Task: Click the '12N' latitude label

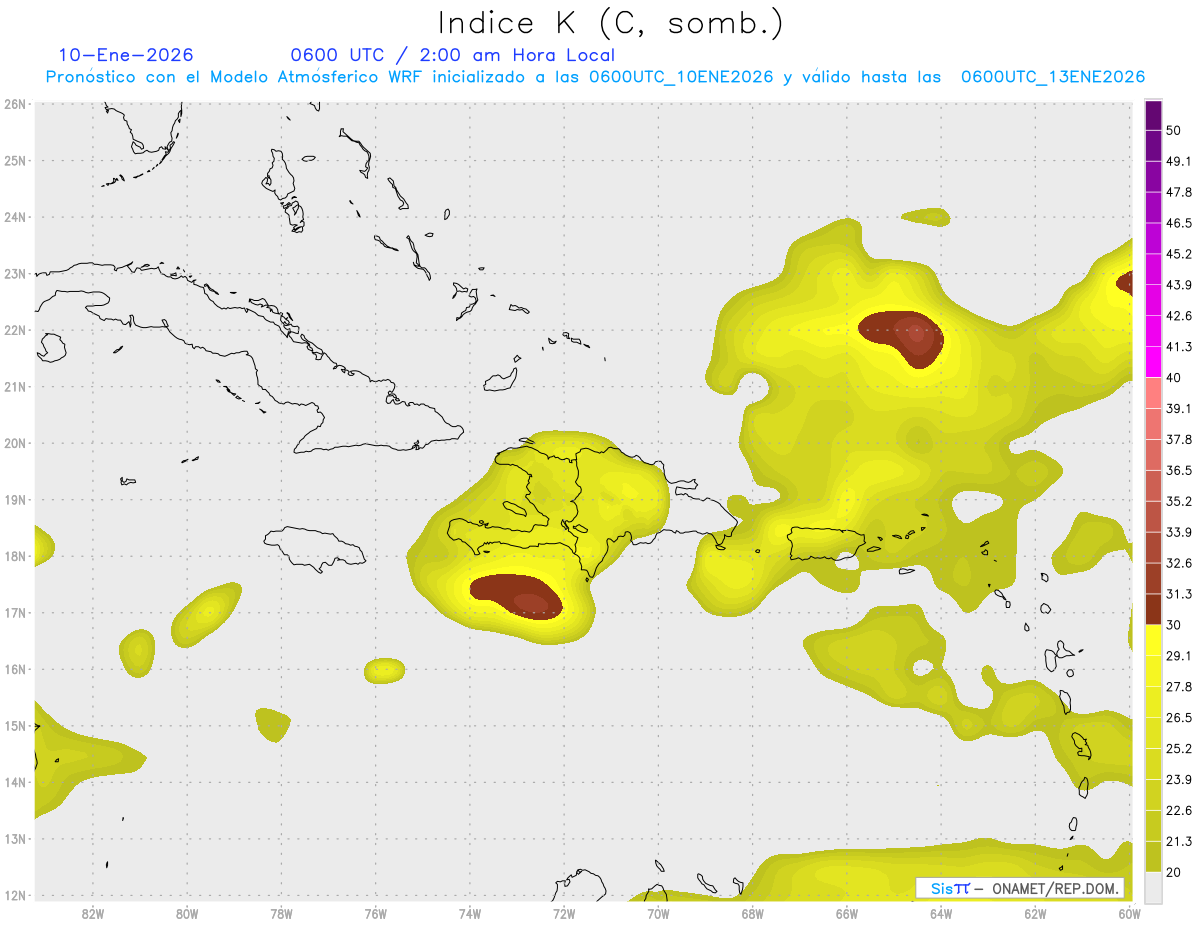Action: [x=15, y=895]
